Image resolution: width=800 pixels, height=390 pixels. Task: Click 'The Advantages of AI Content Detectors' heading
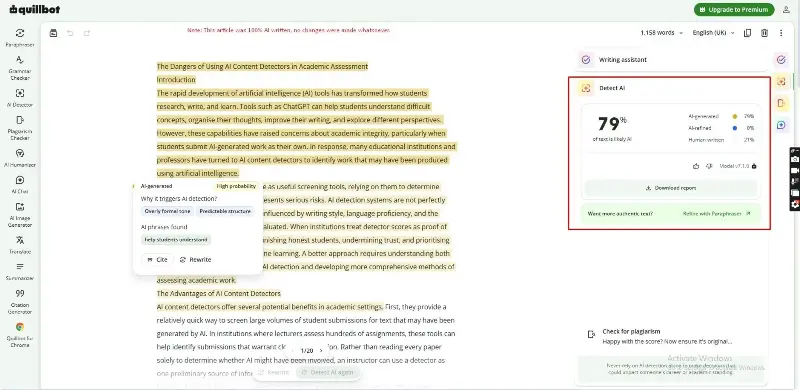(218, 294)
